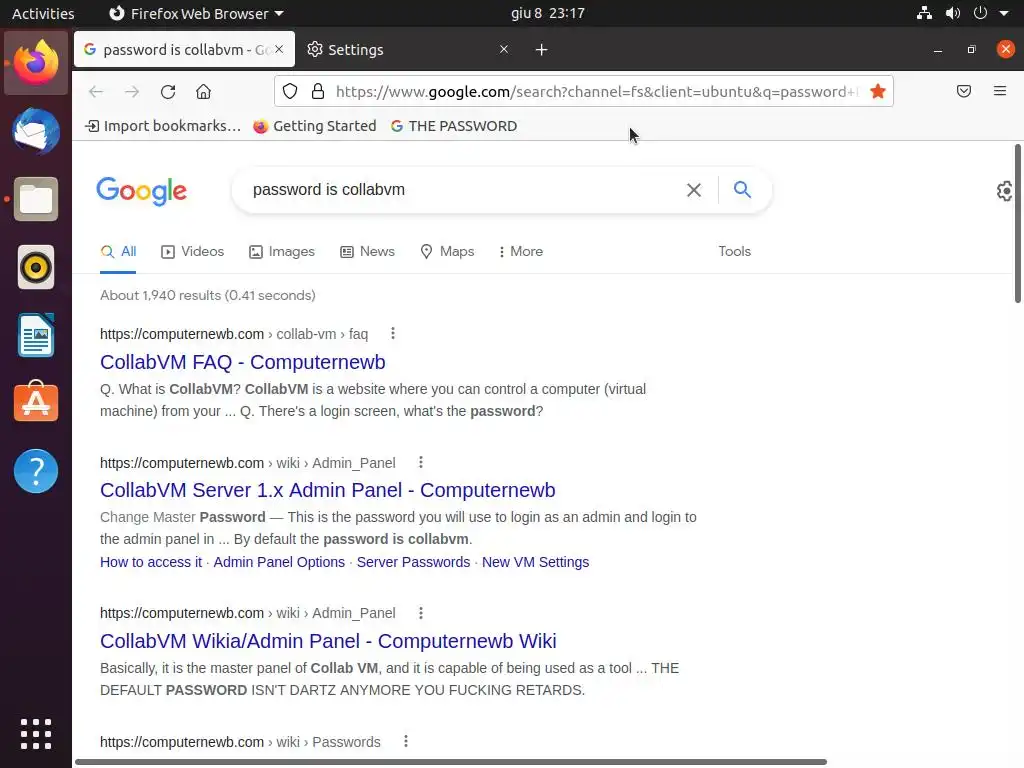
Task: Open options for the Server 1.x Admin Panel result
Action: pos(421,462)
